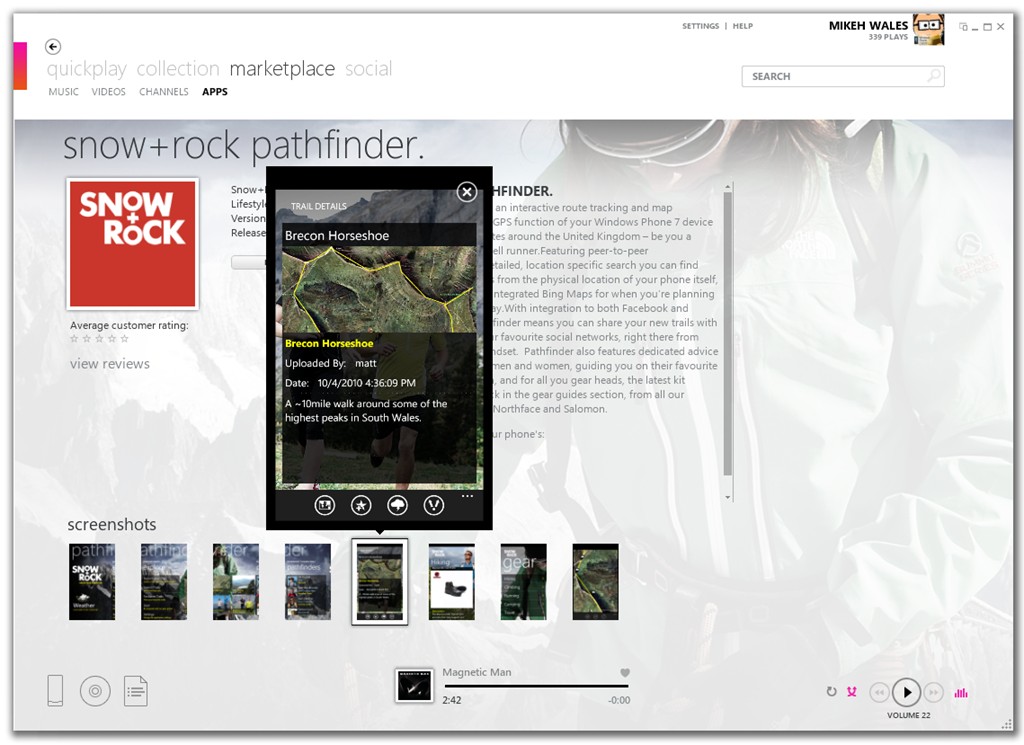Image resolution: width=1024 pixels, height=745 pixels.
Task: Select the last map route screenshot thumbnail
Action: [595, 582]
